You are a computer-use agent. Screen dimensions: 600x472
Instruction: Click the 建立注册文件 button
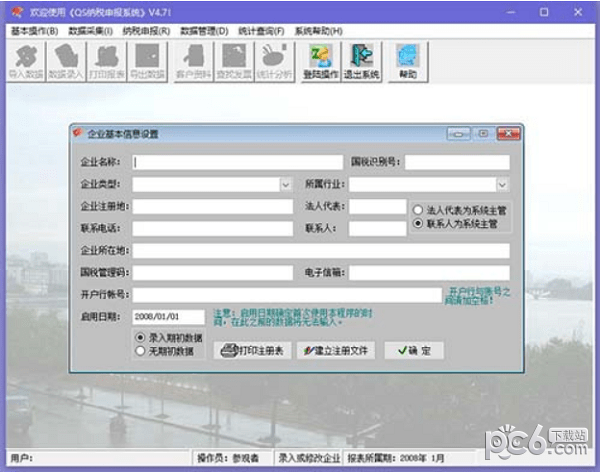[335, 351]
